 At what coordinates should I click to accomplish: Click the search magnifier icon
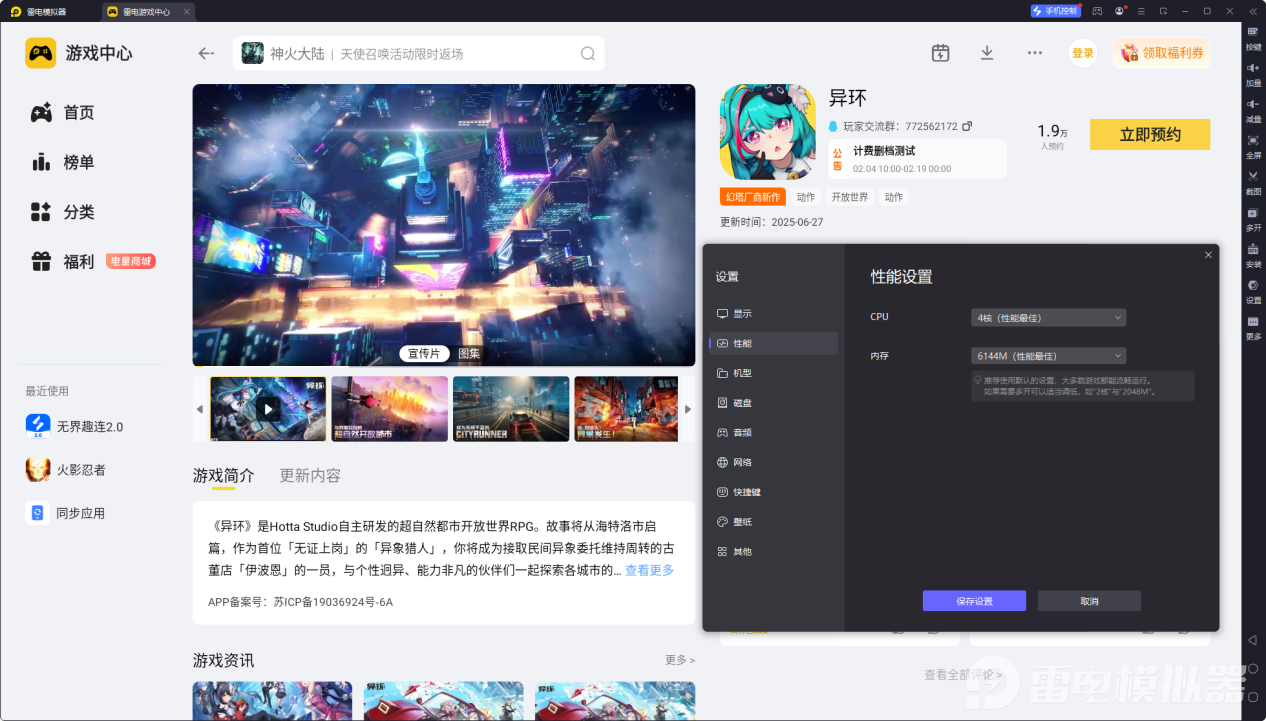tap(588, 53)
